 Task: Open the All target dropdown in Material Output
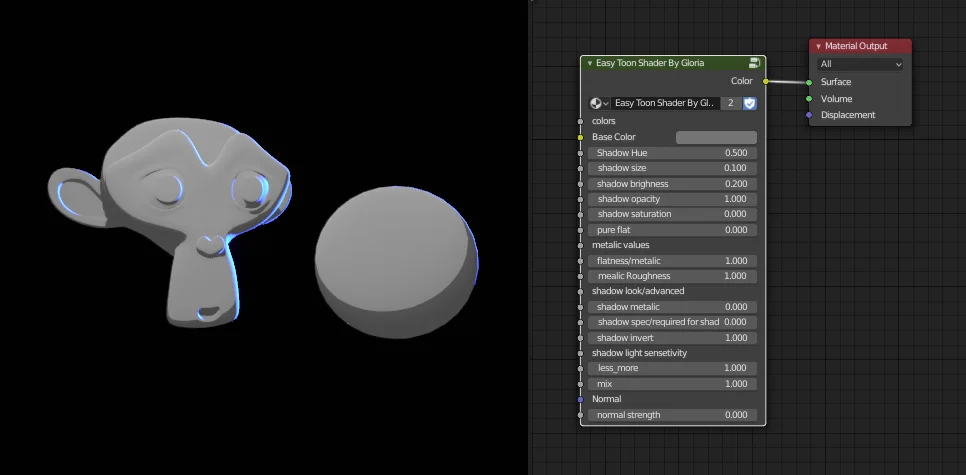(860, 64)
